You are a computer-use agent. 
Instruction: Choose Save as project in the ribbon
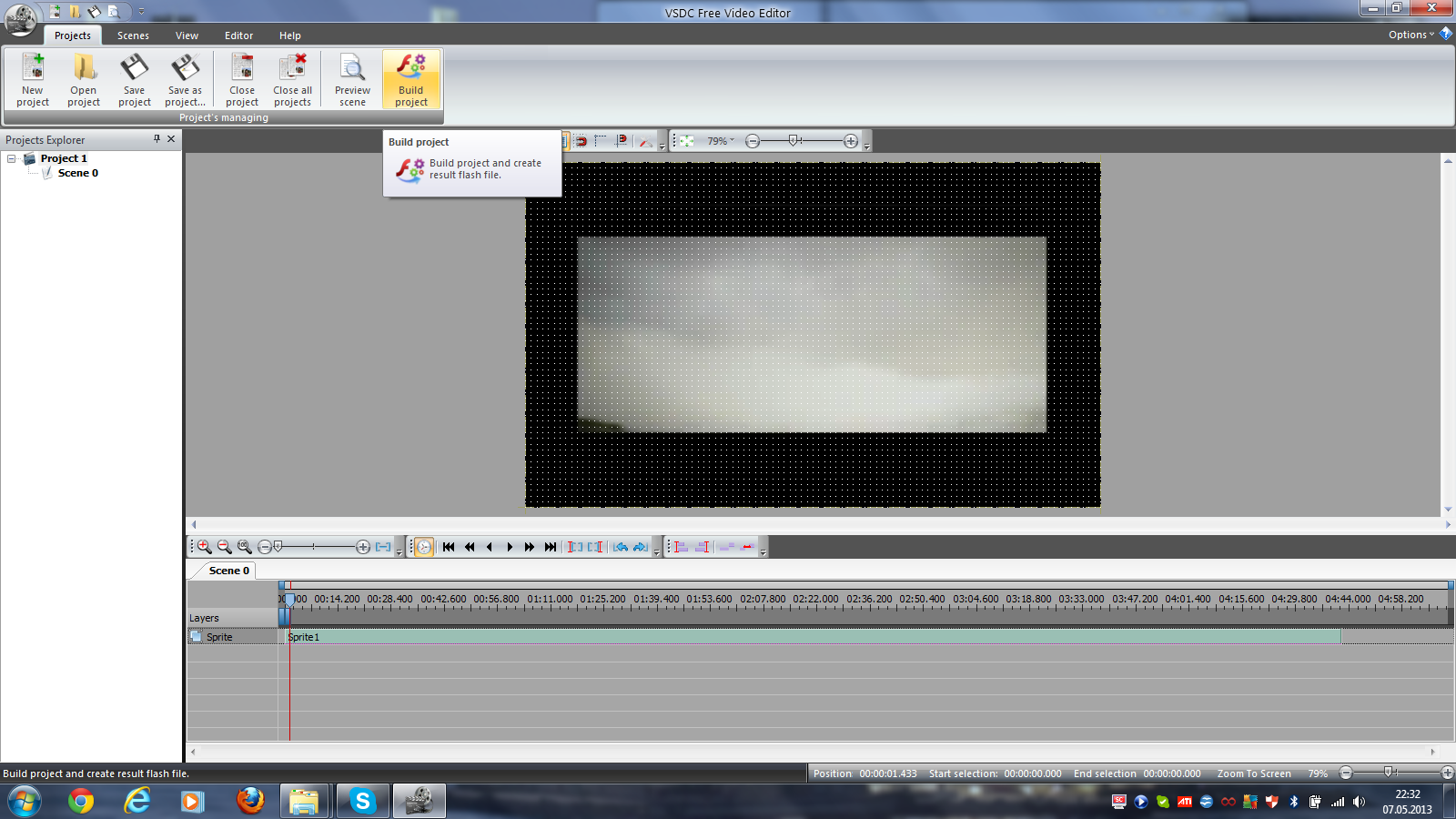click(186, 80)
